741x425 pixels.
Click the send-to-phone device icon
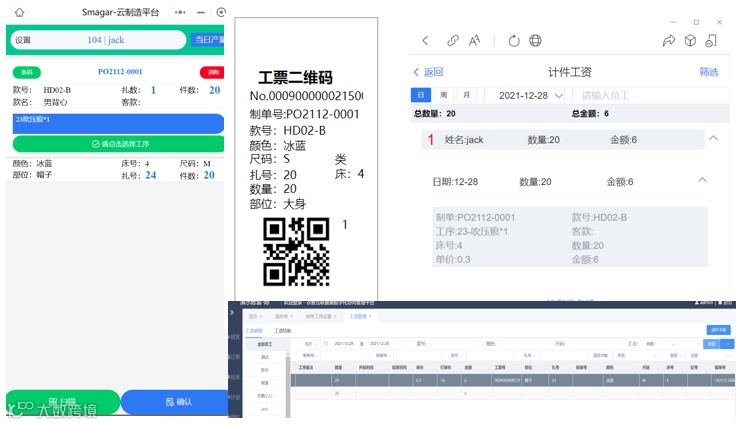(711, 41)
